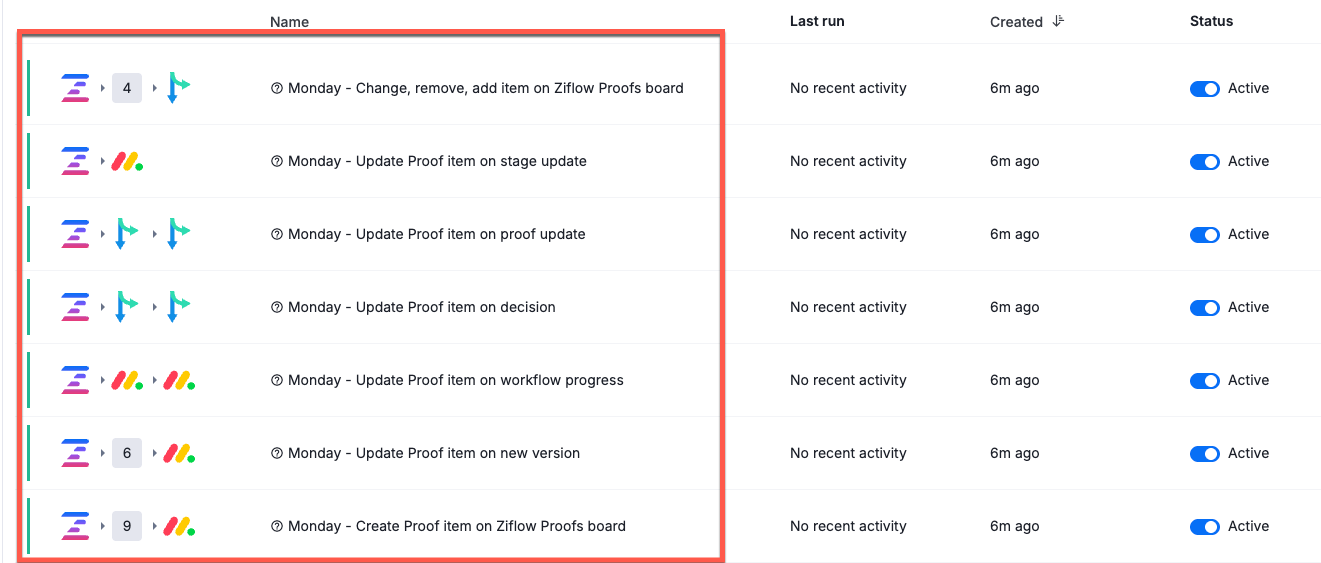Disable the 'Update Proof item on decision' workflow

[x=1204, y=307]
